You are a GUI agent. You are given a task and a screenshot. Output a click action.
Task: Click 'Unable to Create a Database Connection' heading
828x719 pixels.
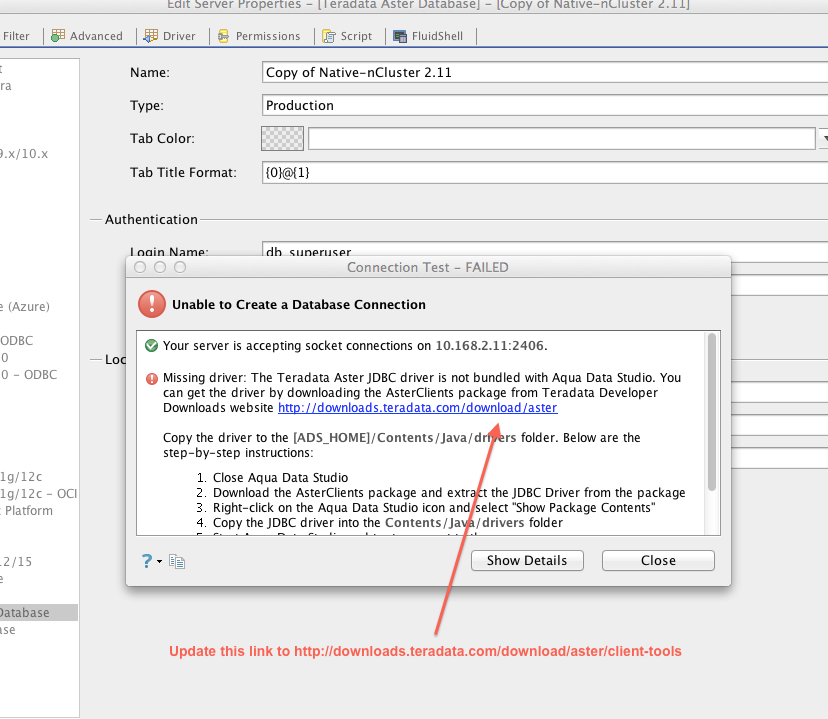[299, 305]
